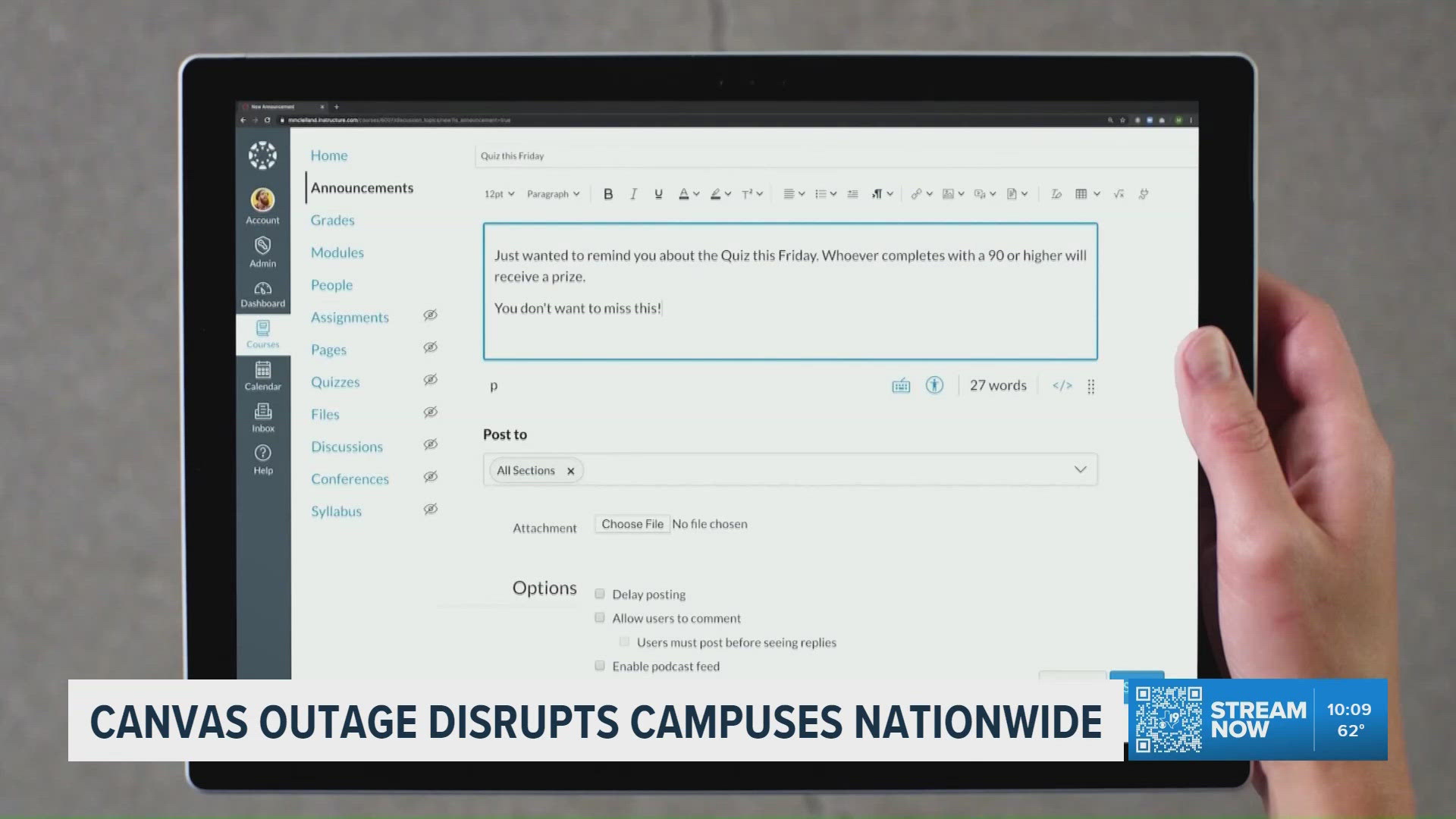Open Help in global navigation
1456x819 pixels.
tap(262, 460)
